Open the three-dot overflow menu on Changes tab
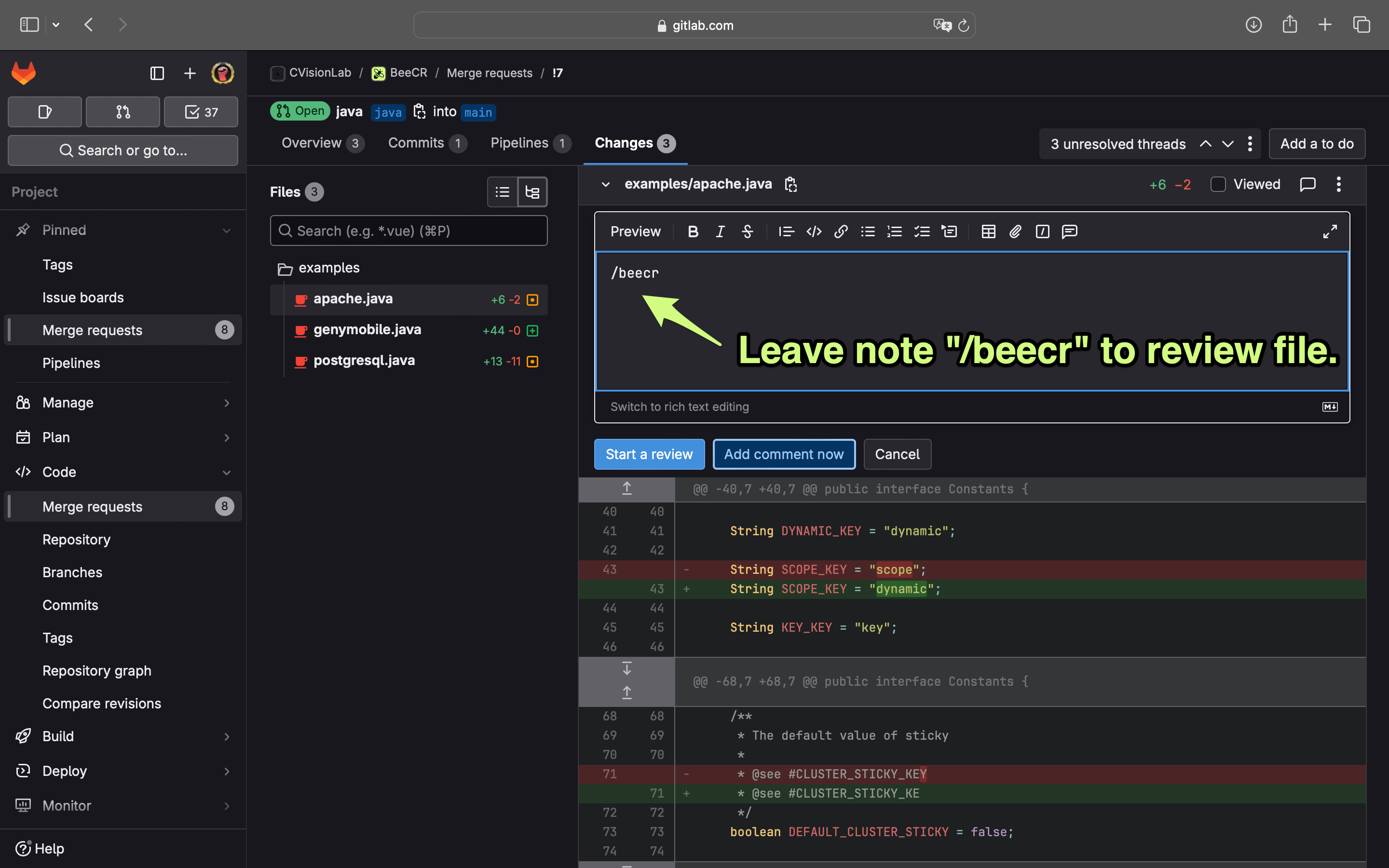Image resolution: width=1389 pixels, height=868 pixels. pyautogui.click(x=1250, y=143)
